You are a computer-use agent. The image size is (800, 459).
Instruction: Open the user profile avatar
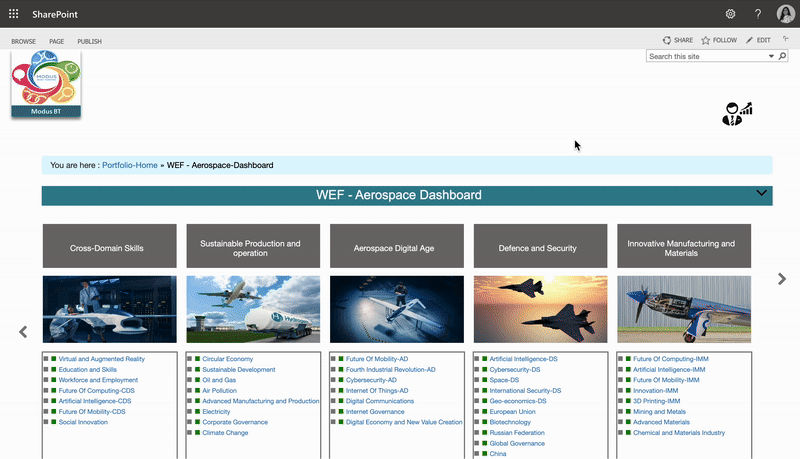click(x=785, y=14)
